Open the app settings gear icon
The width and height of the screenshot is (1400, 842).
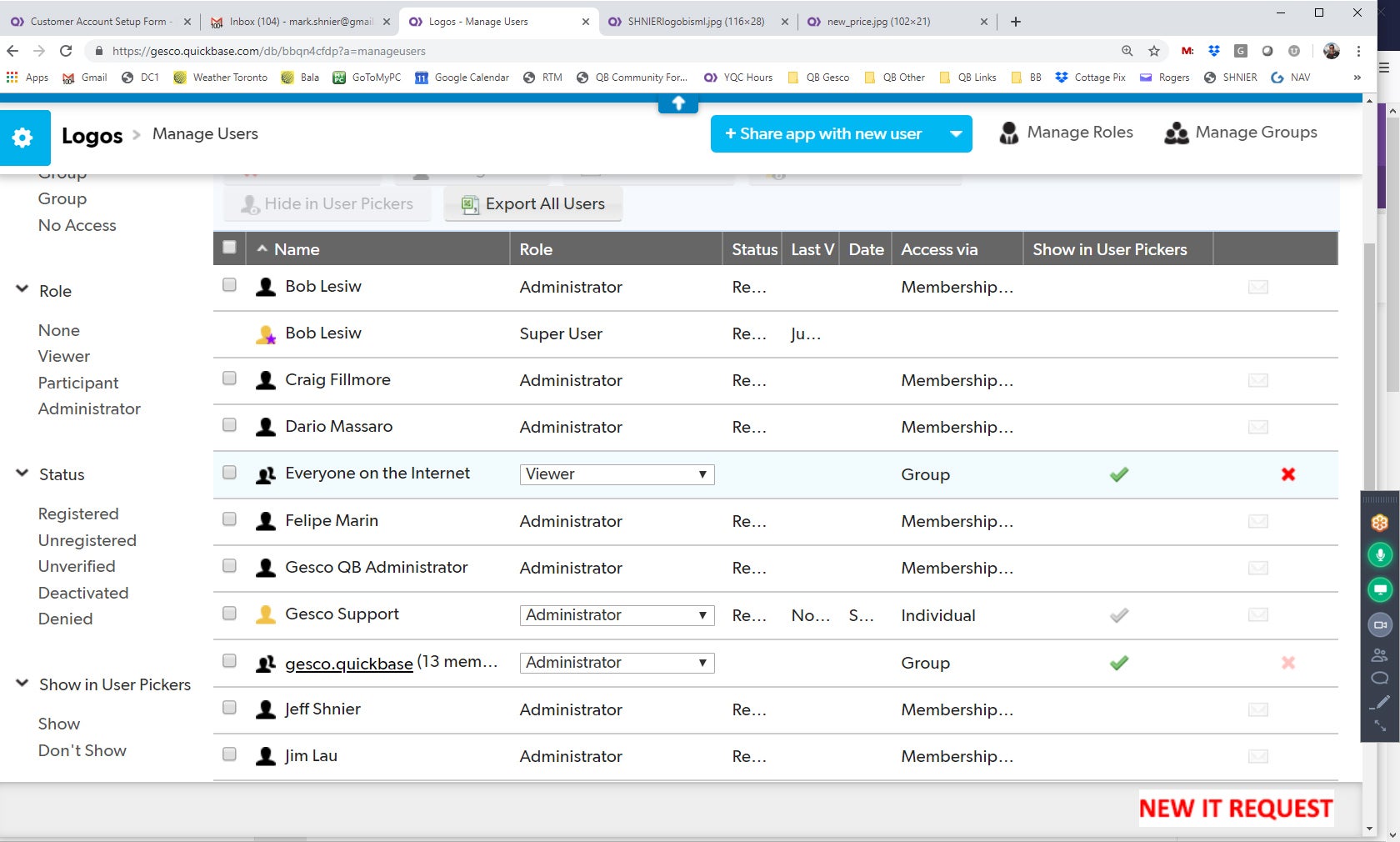23,138
